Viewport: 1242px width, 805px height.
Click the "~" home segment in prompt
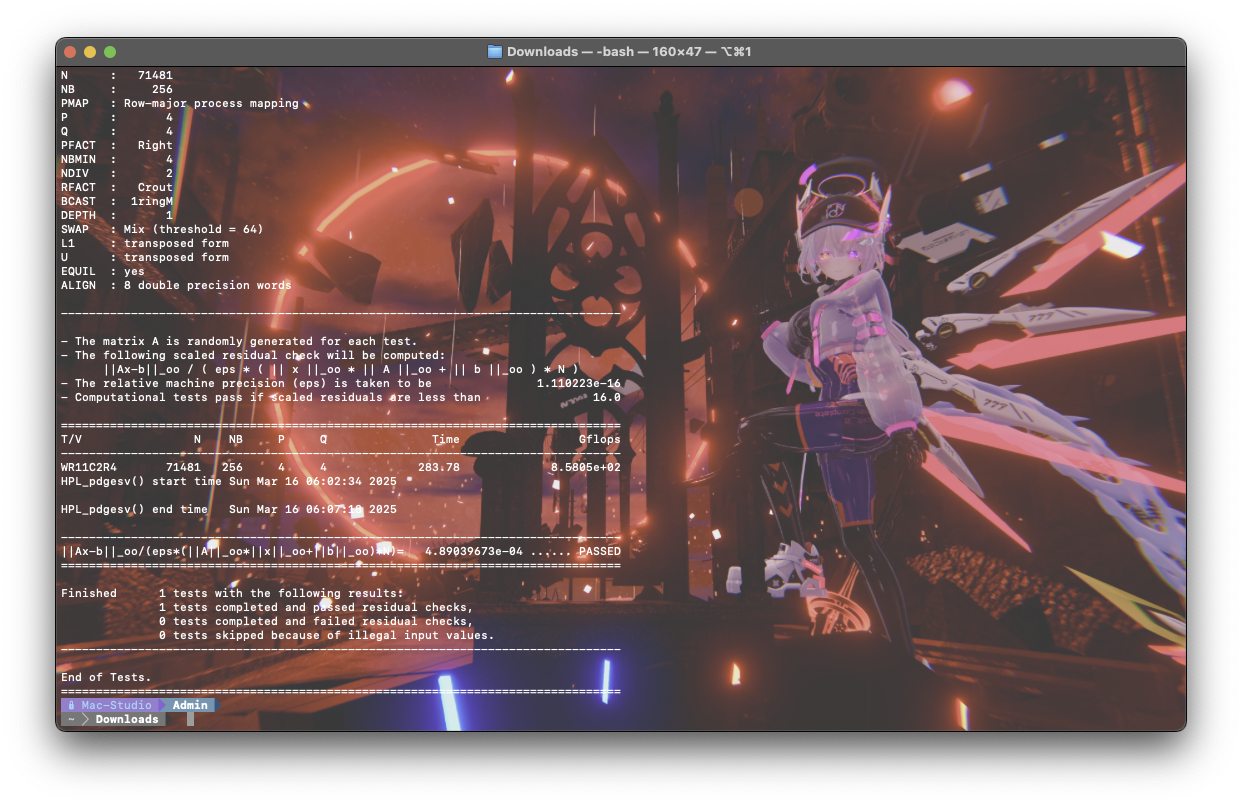(x=71, y=719)
